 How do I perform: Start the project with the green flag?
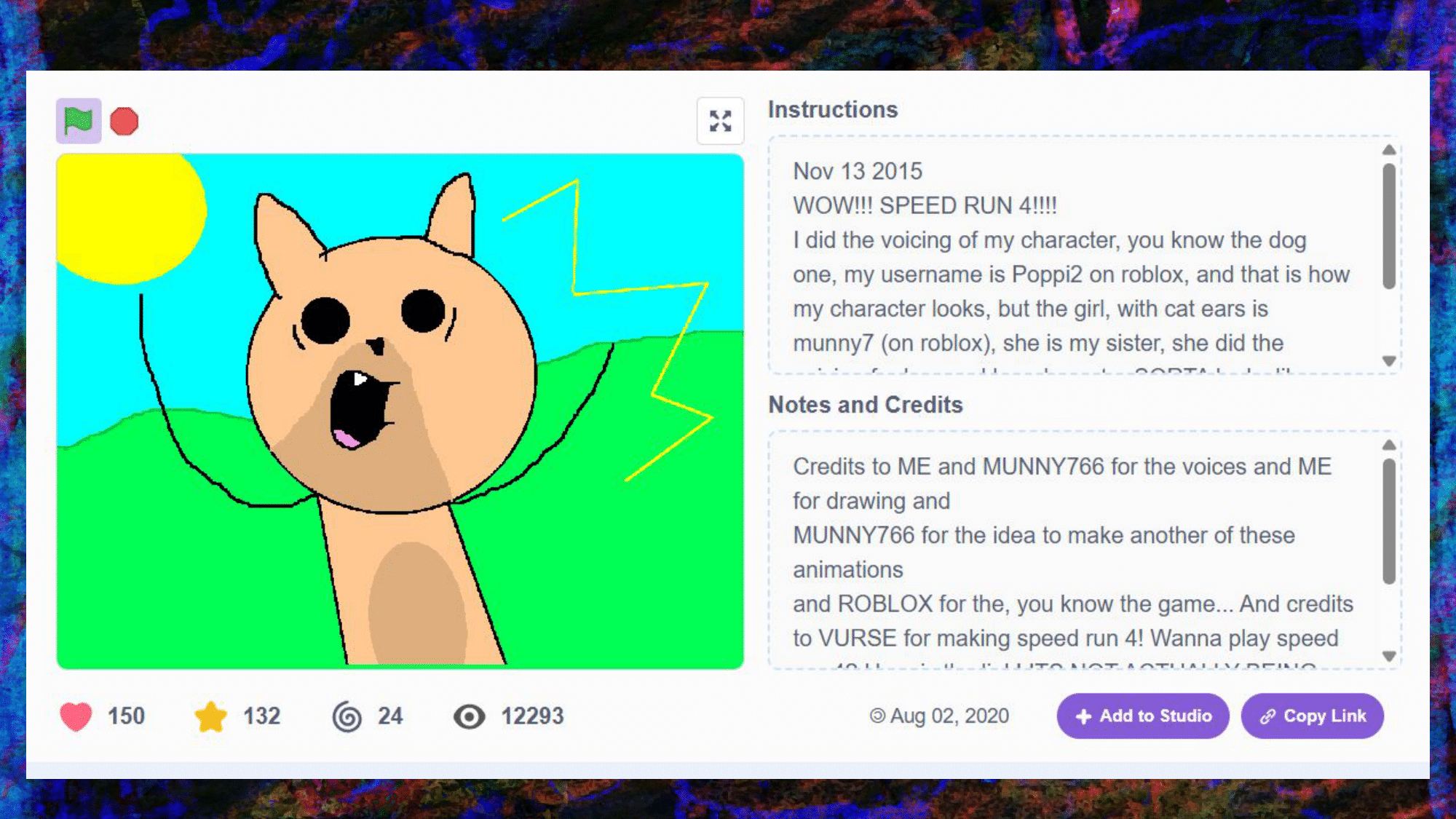[x=79, y=121]
